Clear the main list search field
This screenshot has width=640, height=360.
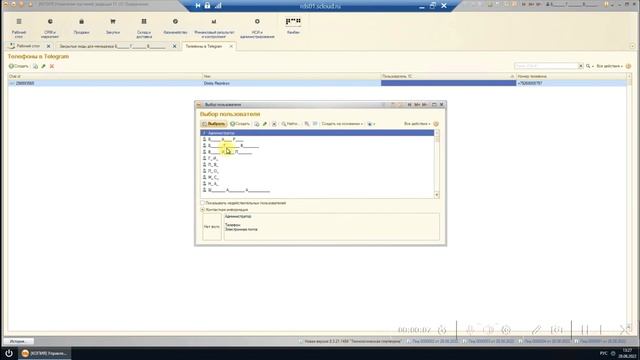[x=581, y=66]
